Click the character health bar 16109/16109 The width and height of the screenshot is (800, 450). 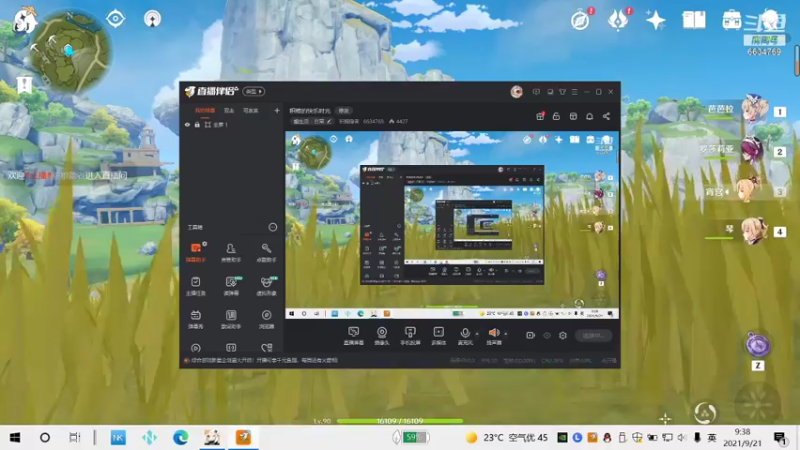point(400,421)
